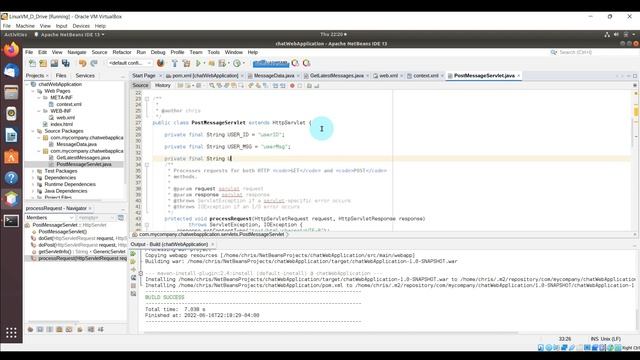Click the green re-run icon in Output panel
Image resolution: width=640 pixels, height=360 pixels.
tap(133, 254)
